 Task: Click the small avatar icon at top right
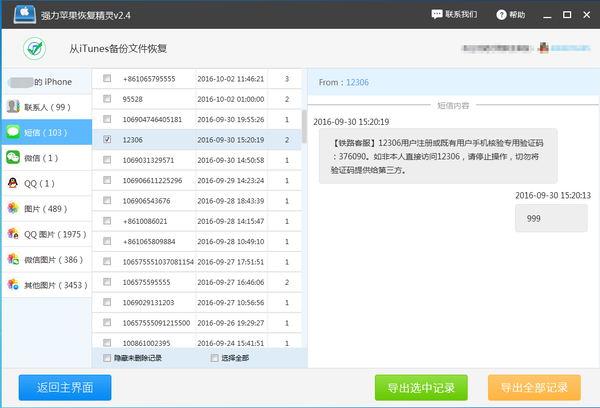pos(543,48)
